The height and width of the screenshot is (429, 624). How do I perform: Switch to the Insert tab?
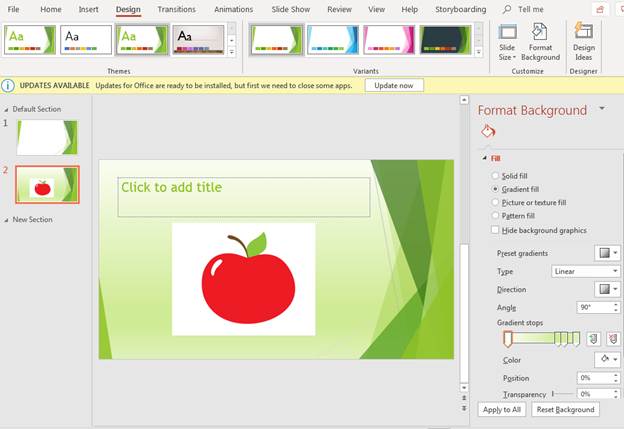point(88,9)
